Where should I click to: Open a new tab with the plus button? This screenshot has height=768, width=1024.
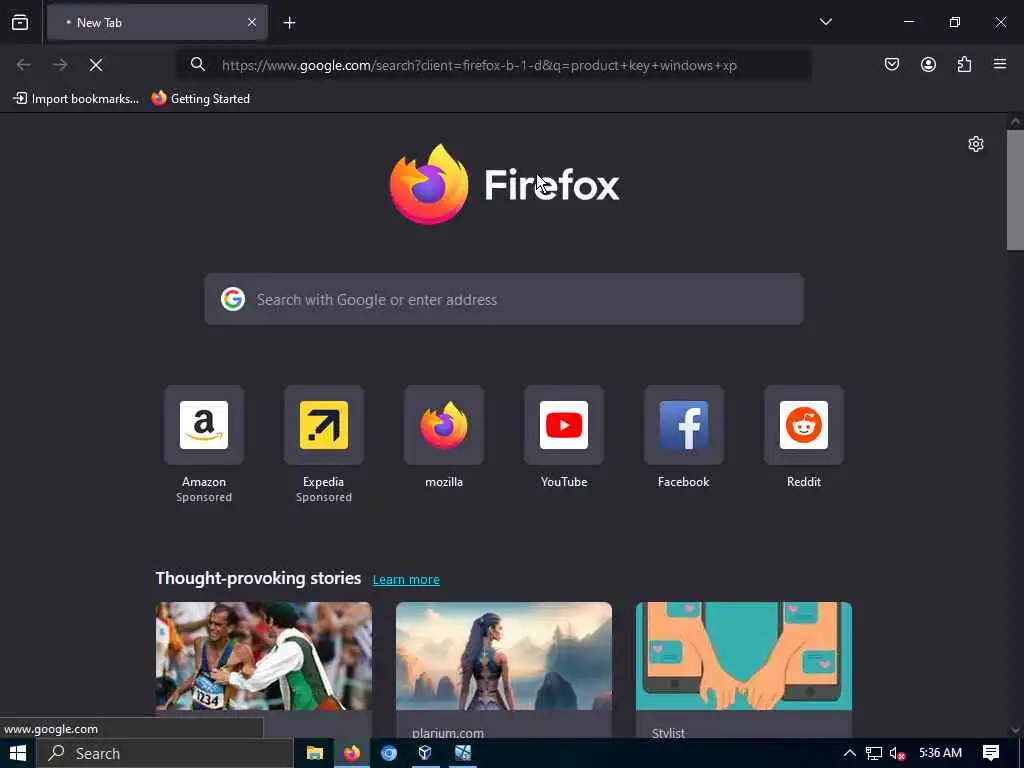(x=289, y=23)
